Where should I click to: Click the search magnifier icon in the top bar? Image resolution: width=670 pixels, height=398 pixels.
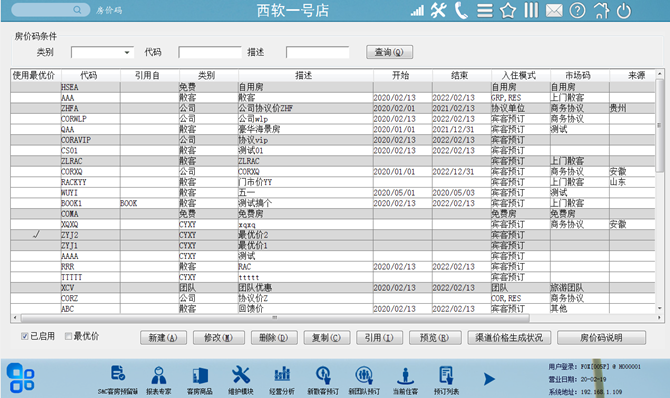point(77,10)
